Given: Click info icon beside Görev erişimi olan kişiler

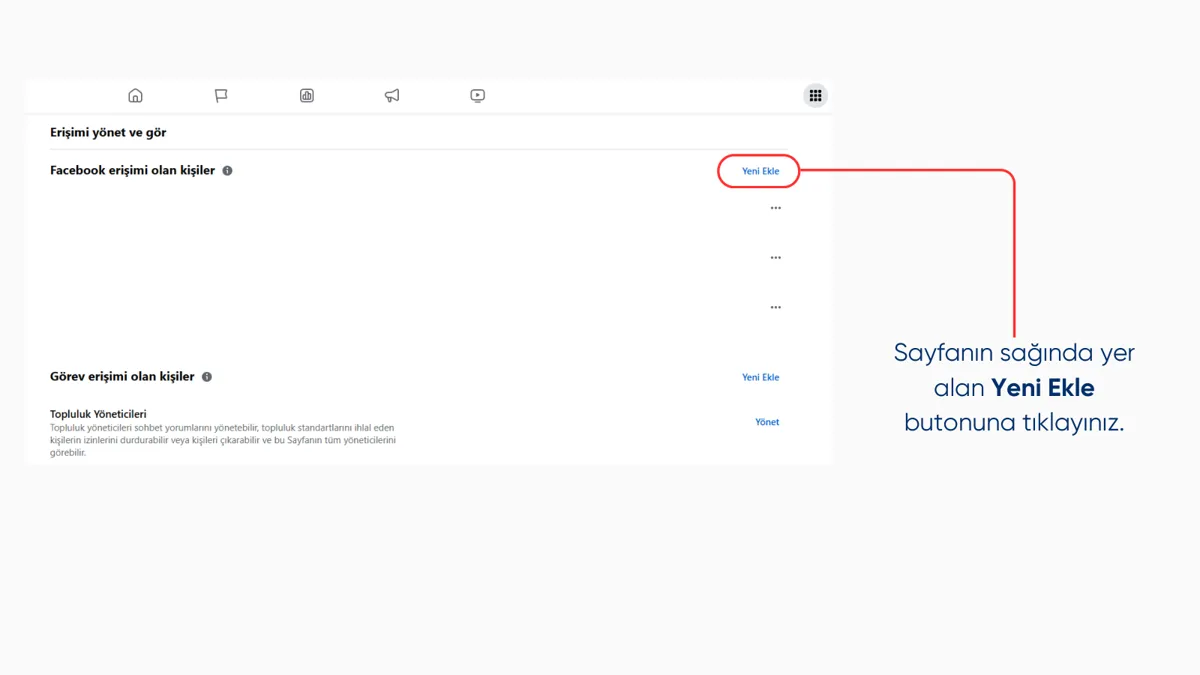Looking at the screenshot, I should tap(207, 377).
